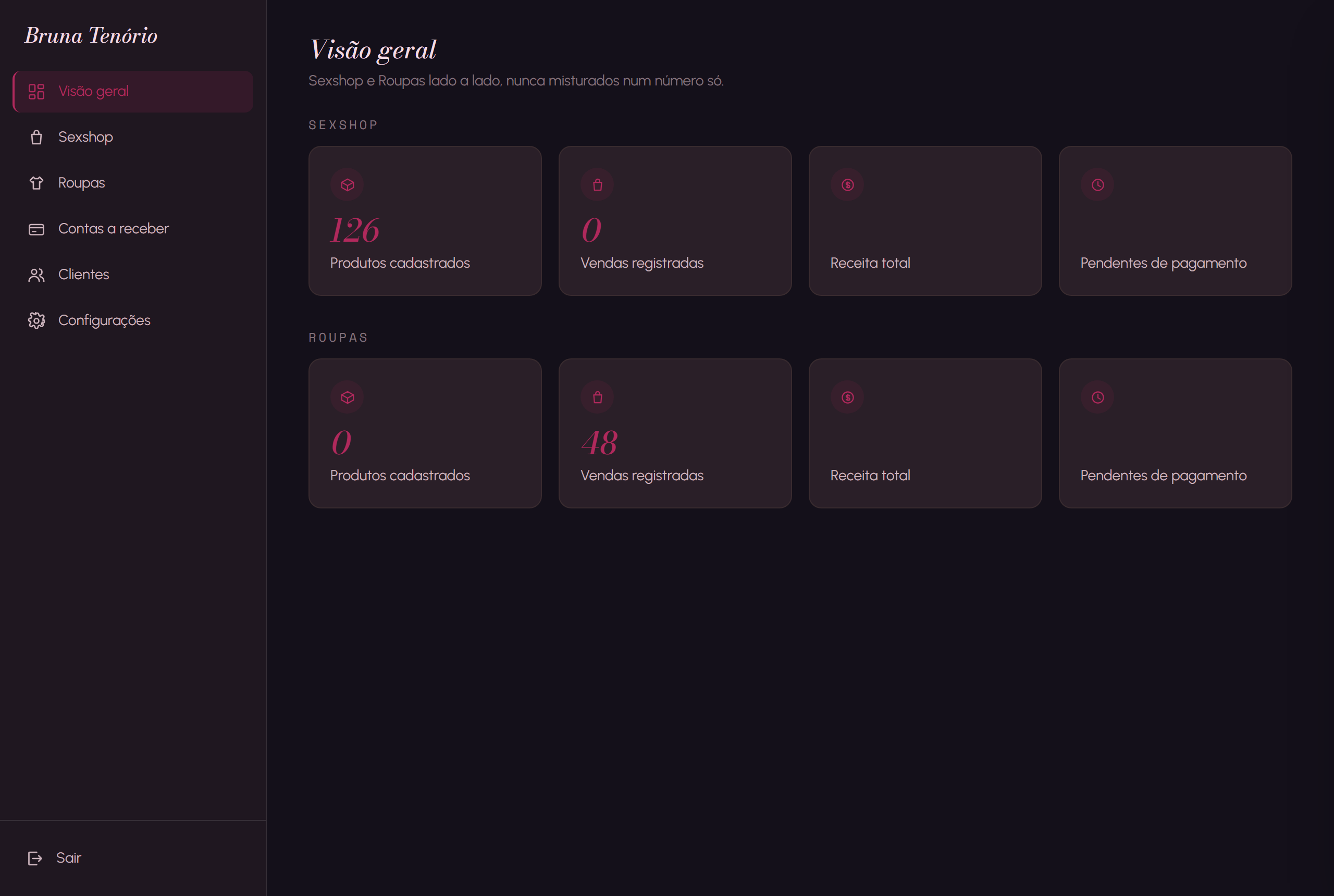
Task: Click the 126 products count in Sexshop
Action: click(355, 230)
